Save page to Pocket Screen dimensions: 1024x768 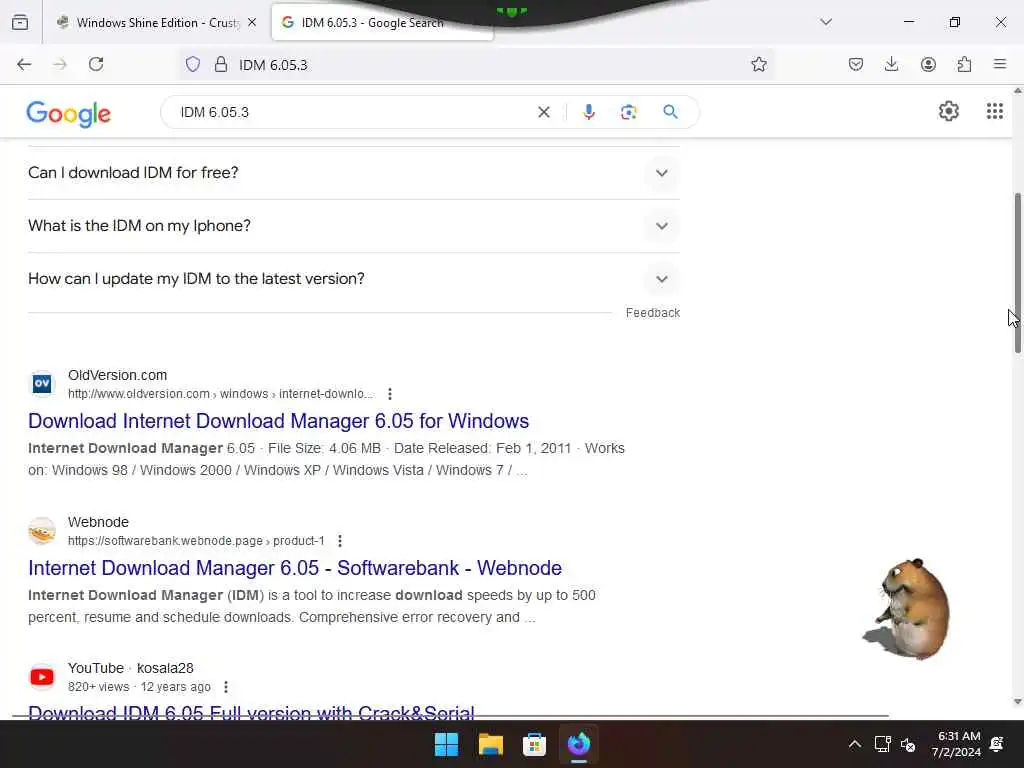pos(856,64)
